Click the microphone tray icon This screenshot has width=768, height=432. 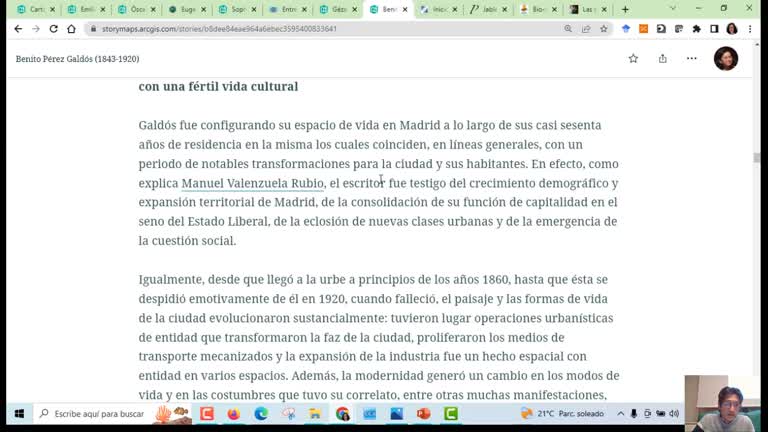pos(634,414)
